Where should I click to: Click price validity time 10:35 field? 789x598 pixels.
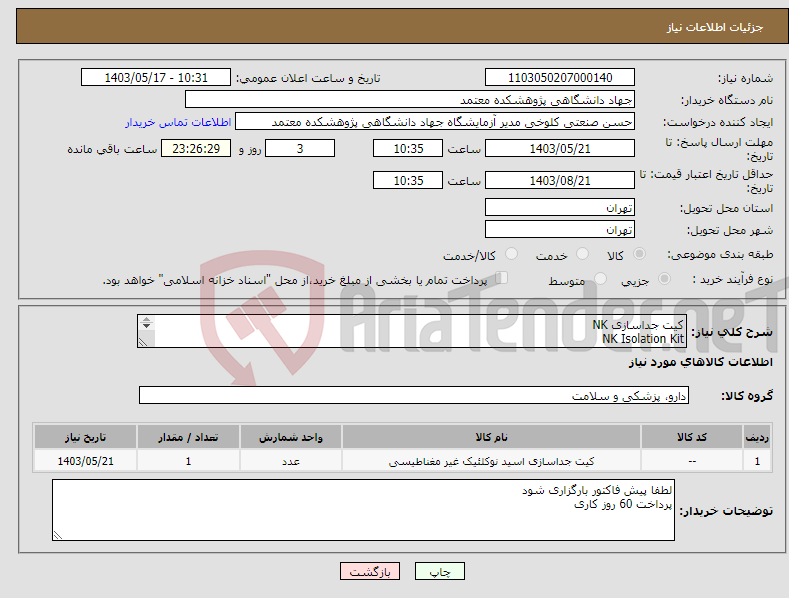coord(408,180)
